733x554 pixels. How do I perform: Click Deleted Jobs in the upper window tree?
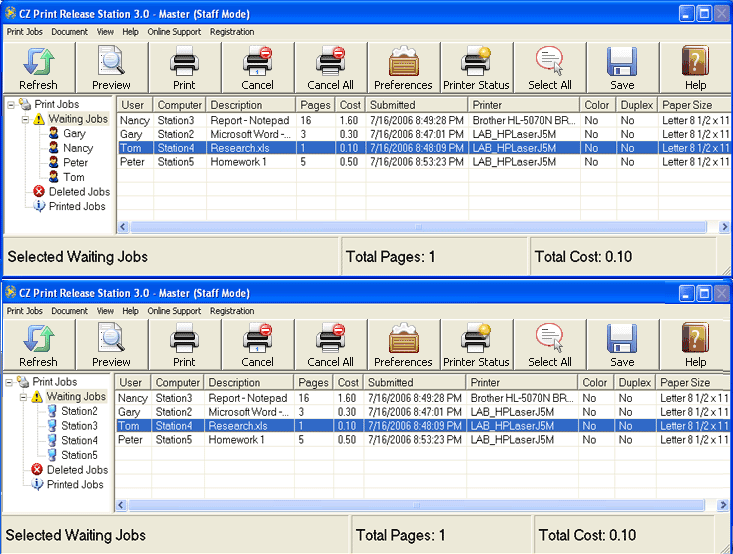(x=78, y=192)
